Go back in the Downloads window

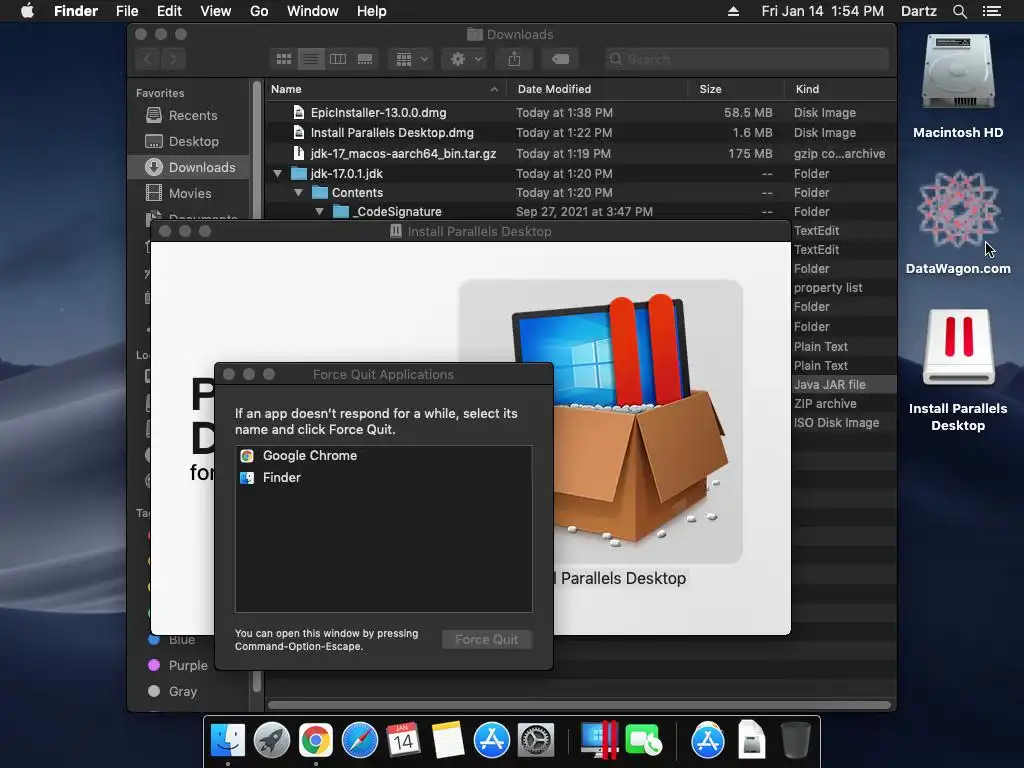coord(148,59)
